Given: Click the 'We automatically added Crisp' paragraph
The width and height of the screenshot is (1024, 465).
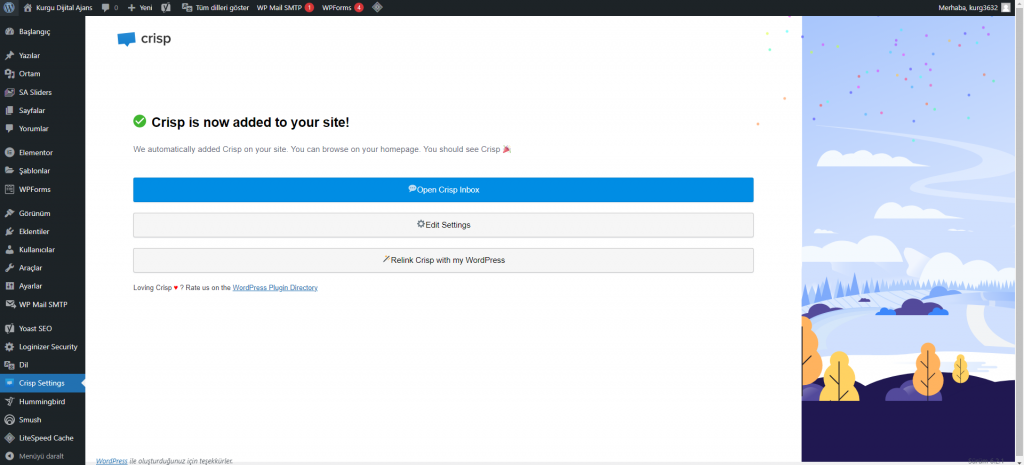Looking at the screenshot, I should point(322,150).
